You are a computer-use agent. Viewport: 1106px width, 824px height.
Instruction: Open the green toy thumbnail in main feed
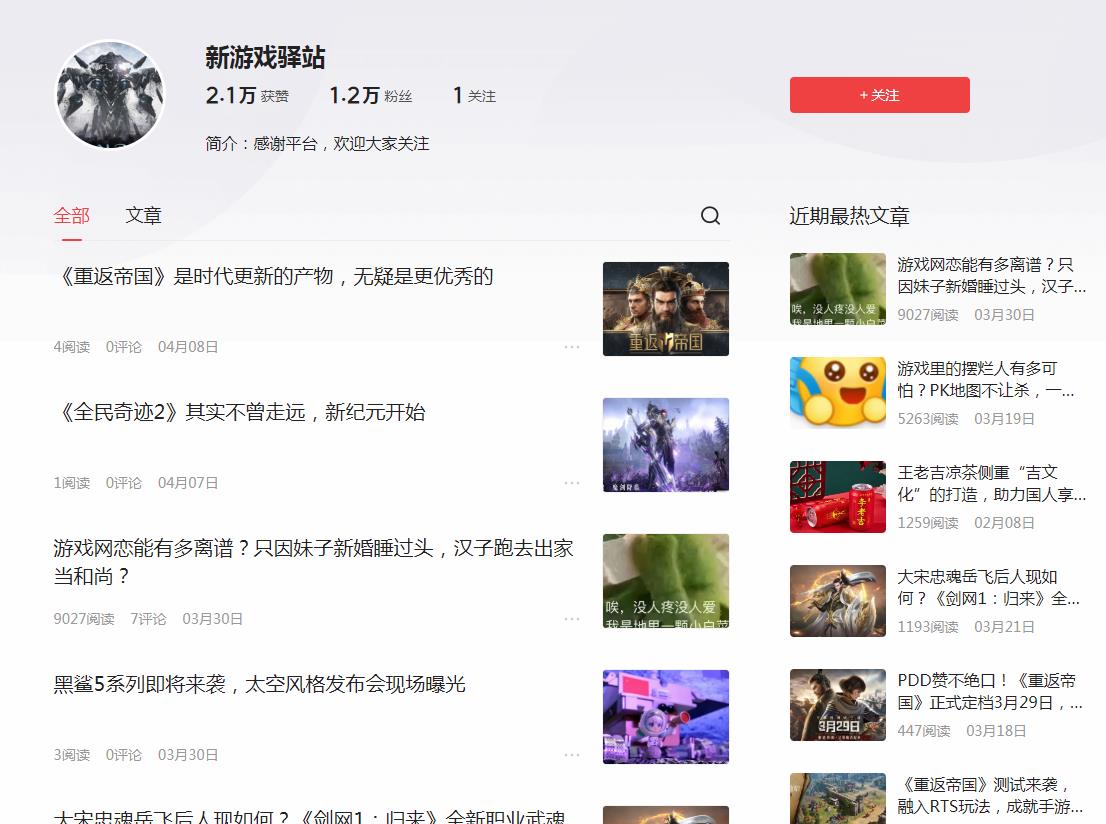tap(666, 581)
